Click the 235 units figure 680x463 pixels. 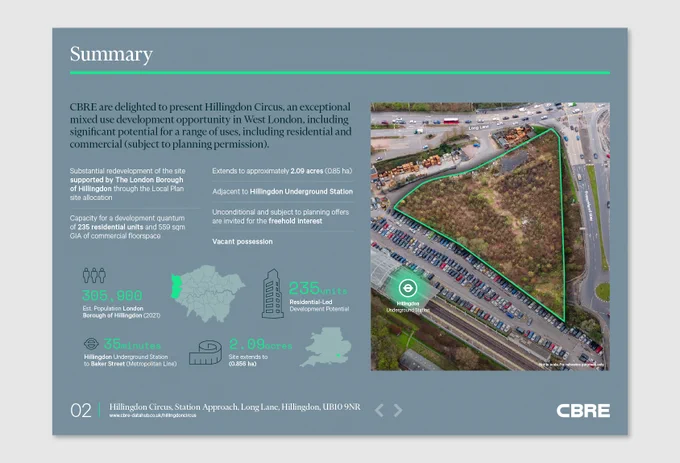[x=318, y=289]
